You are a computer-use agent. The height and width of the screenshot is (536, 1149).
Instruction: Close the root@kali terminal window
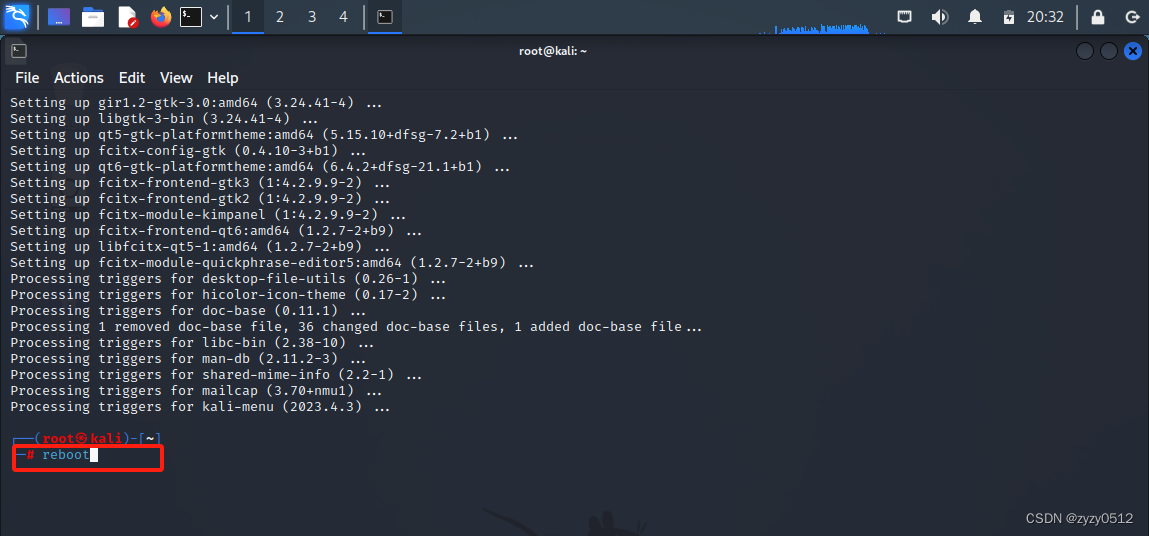pos(1133,51)
